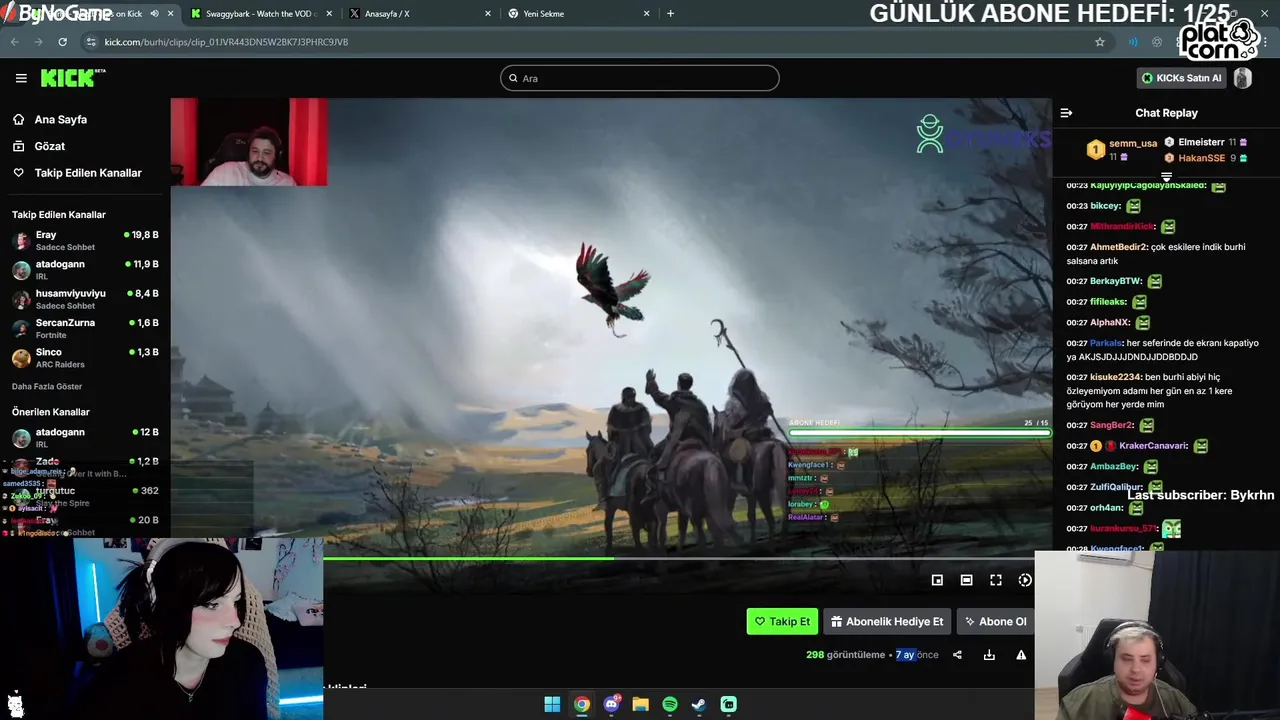
Task: Open semm_usa top gifter profile
Action: (x=1132, y=143)
